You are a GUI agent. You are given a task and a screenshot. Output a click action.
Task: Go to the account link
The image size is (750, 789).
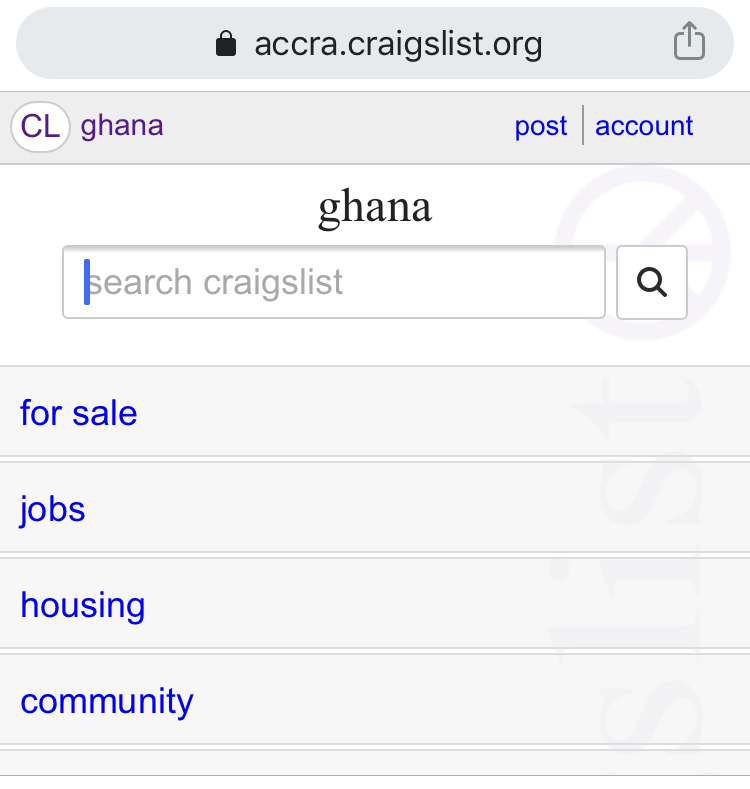coord(644,127)
